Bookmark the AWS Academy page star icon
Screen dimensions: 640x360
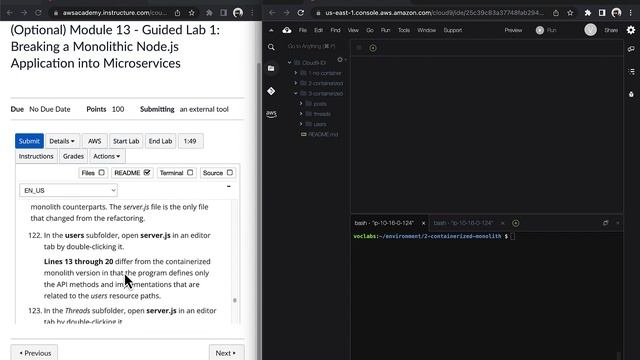click(x=191, y=13)
